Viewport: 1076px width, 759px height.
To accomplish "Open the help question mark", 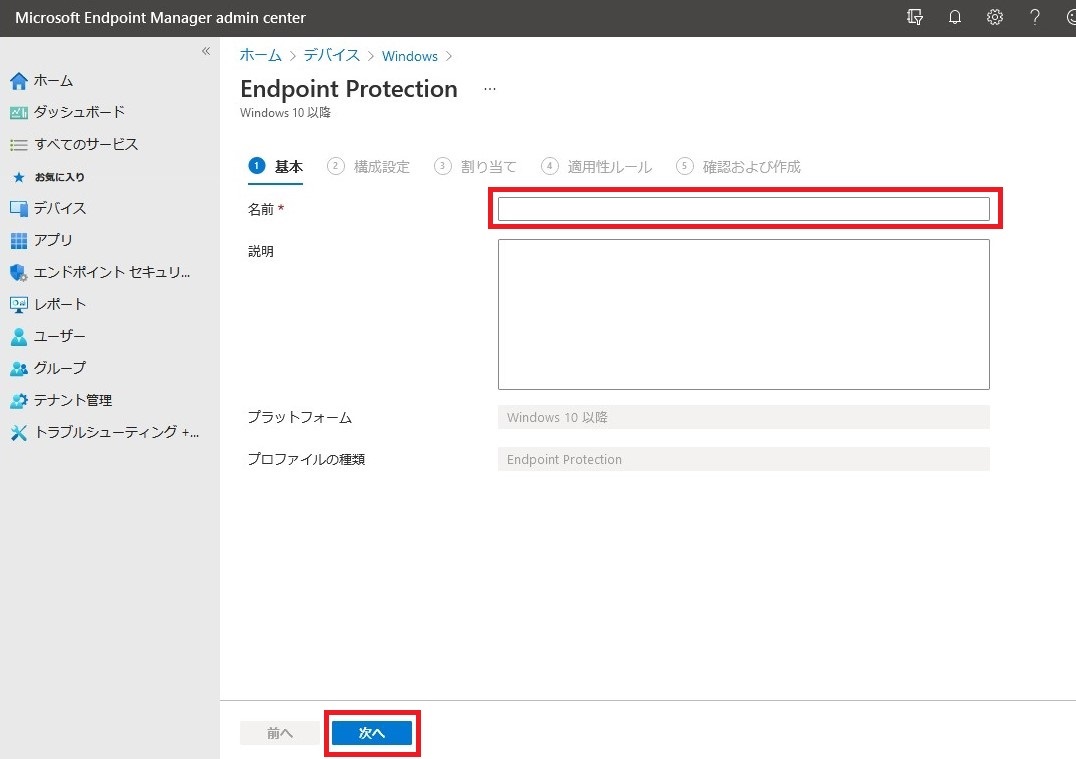I will [1034, 17].
